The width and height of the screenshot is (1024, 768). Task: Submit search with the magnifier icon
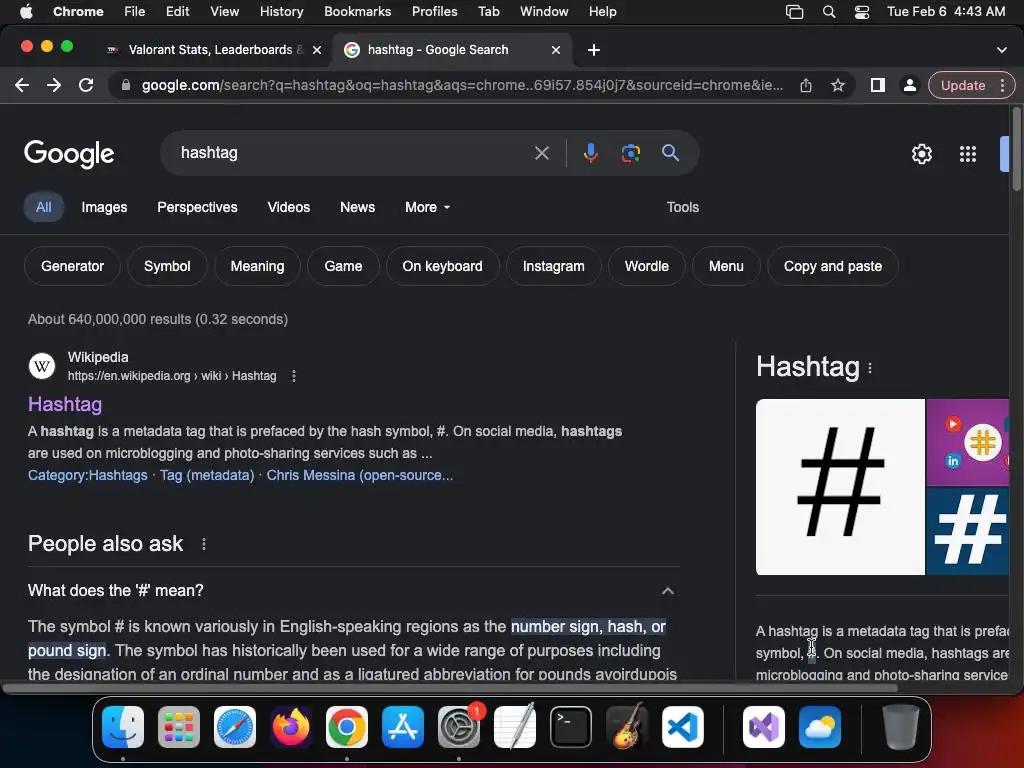coord(670,153)
